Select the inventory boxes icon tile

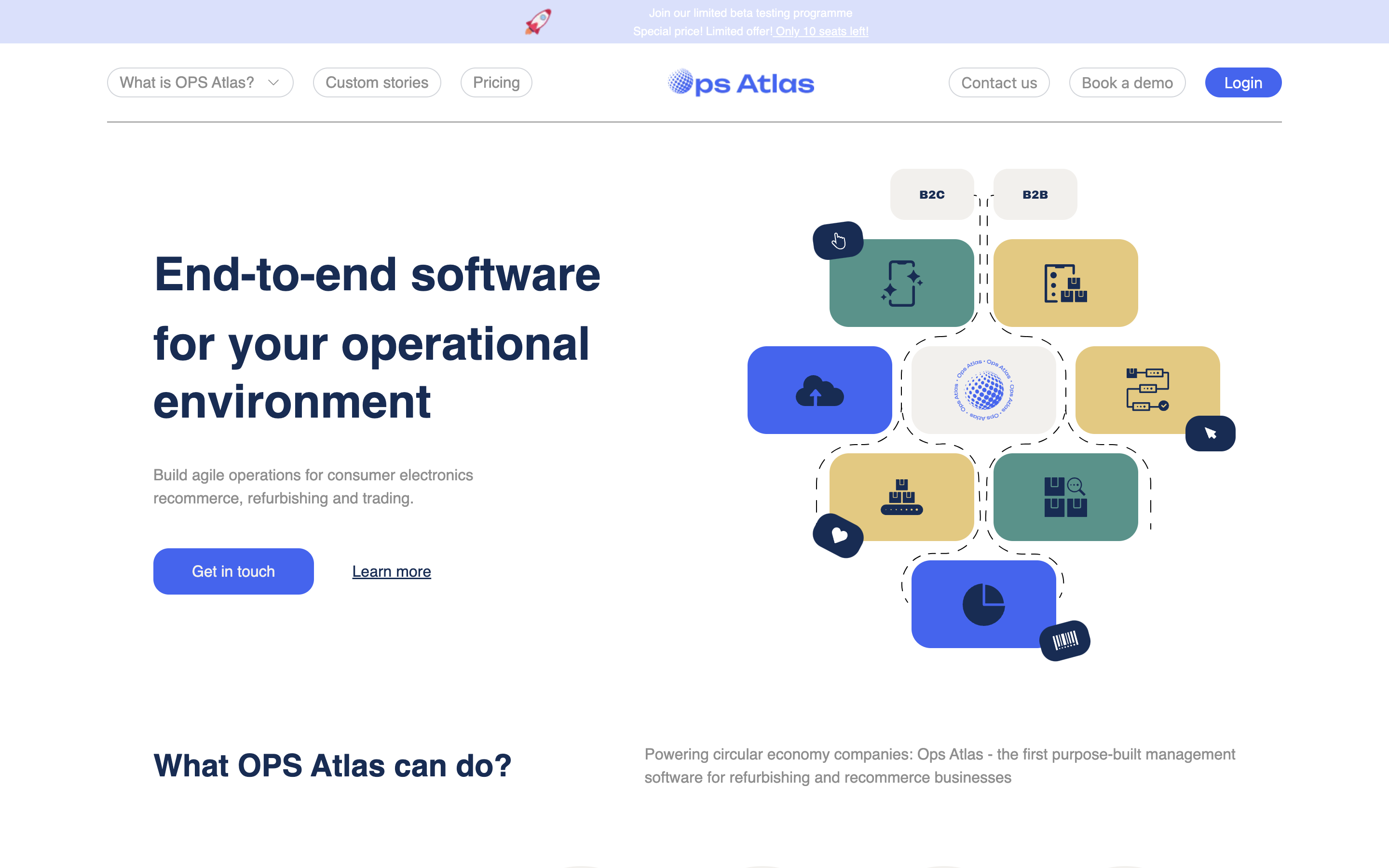click(x=1065, y=283)
